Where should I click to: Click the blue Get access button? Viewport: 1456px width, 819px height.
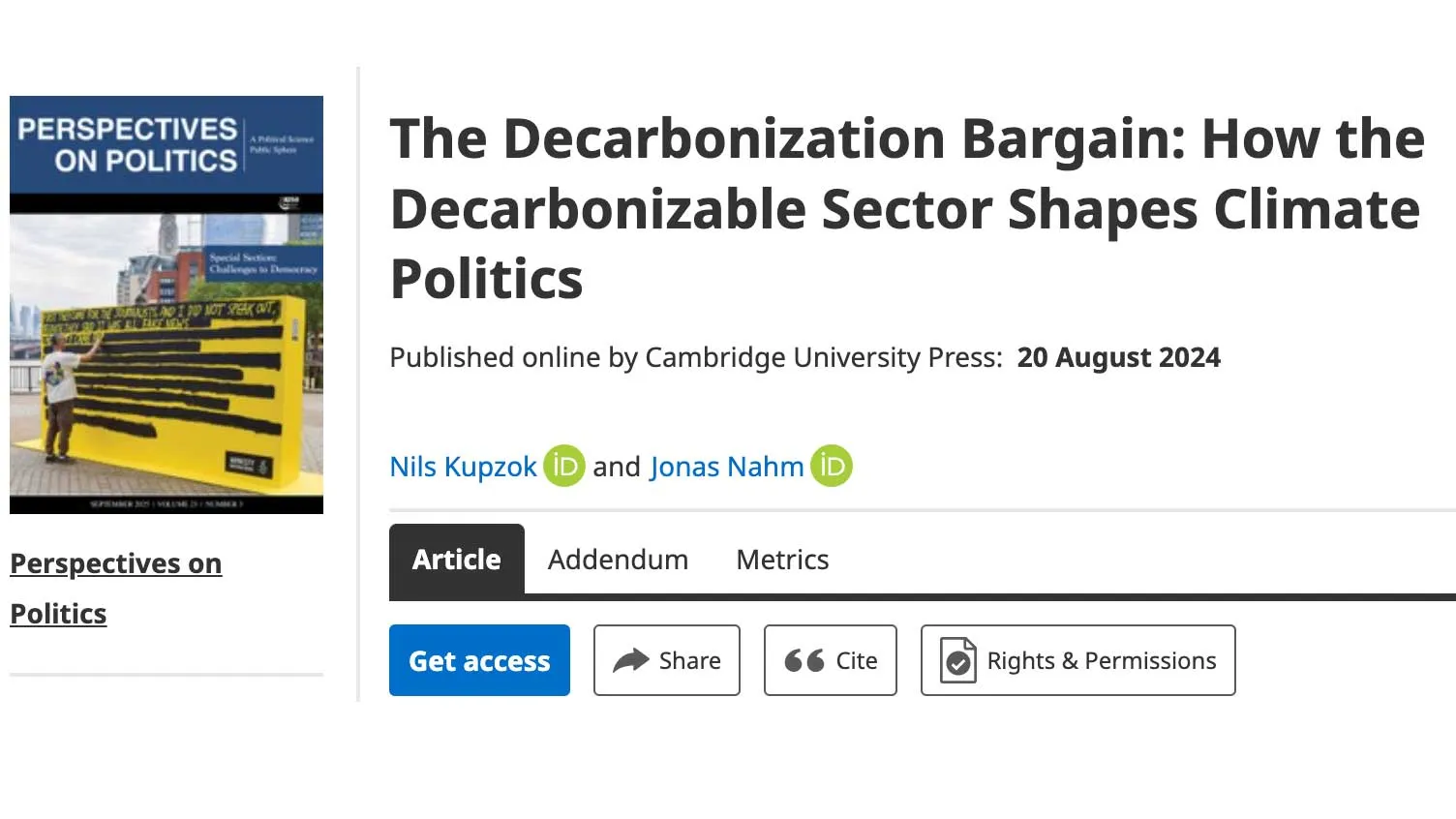(479, 660)
